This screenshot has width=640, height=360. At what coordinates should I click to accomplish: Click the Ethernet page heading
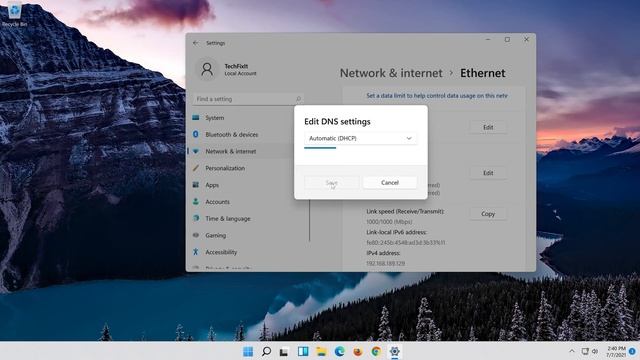pyautogui.click(x=483, y=73)
